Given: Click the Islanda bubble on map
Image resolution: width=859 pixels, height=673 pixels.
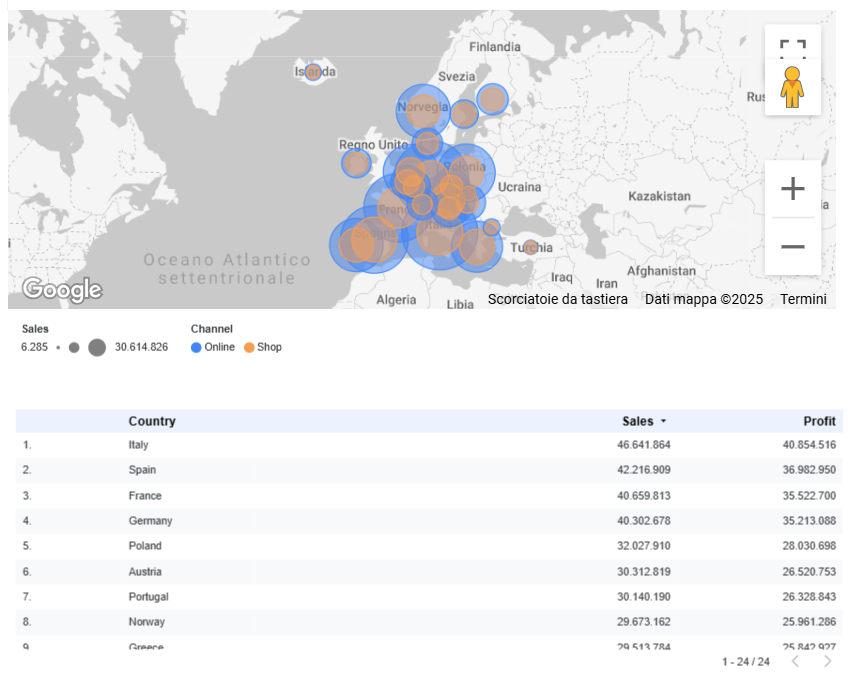Looking at the screenshot, I should click(x=313, y=72).
